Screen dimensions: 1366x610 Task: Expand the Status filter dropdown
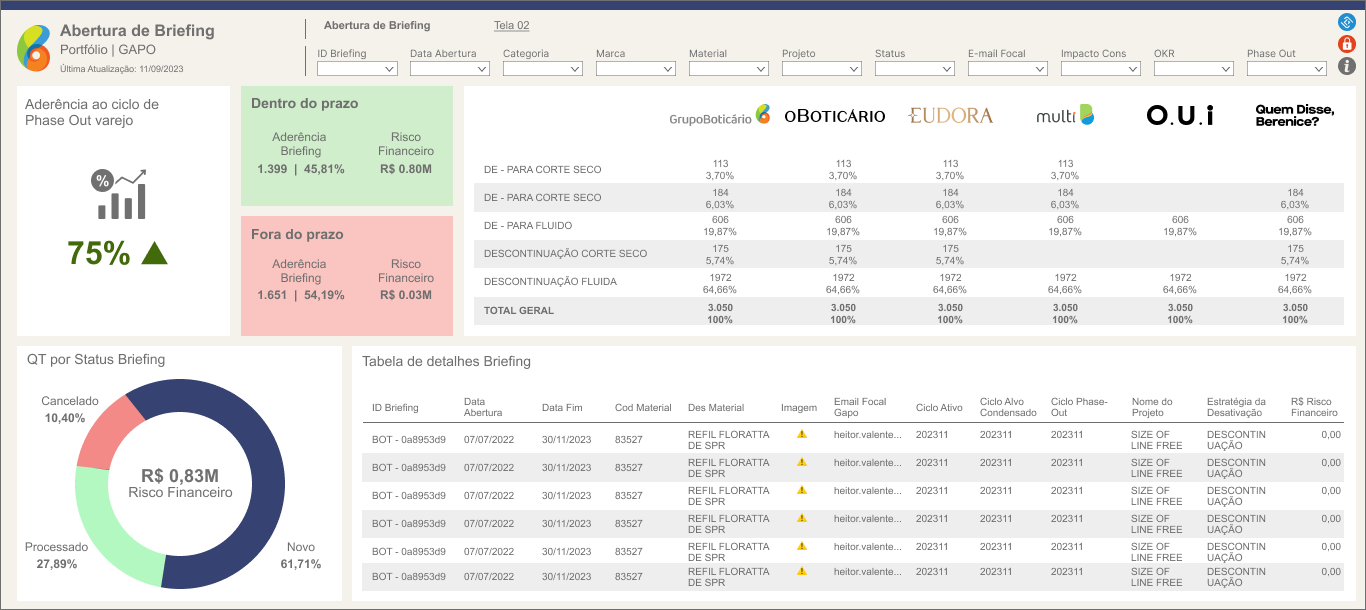(914, 69)
